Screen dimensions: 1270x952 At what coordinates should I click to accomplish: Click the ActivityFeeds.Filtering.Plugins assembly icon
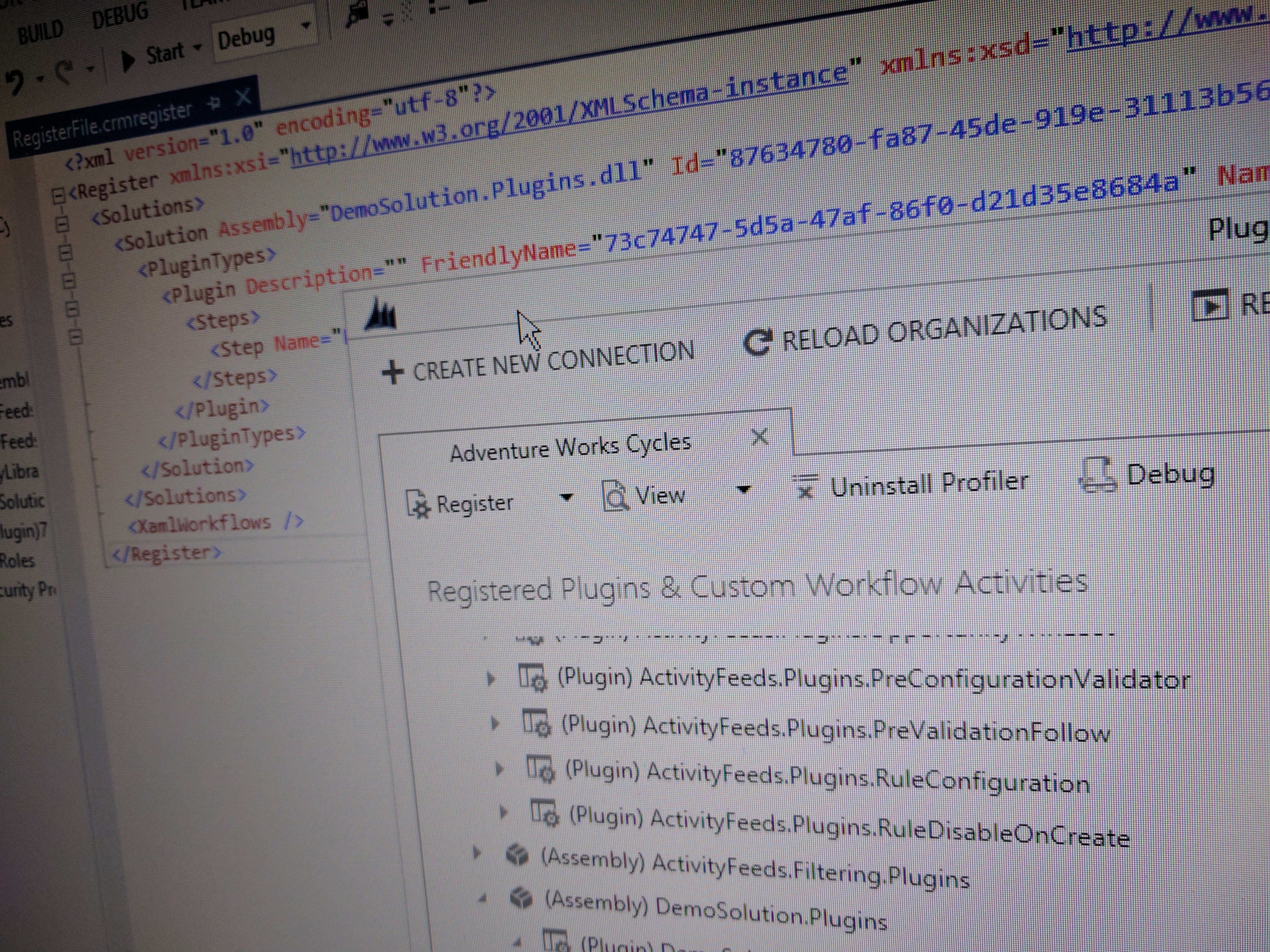point(517,854)
